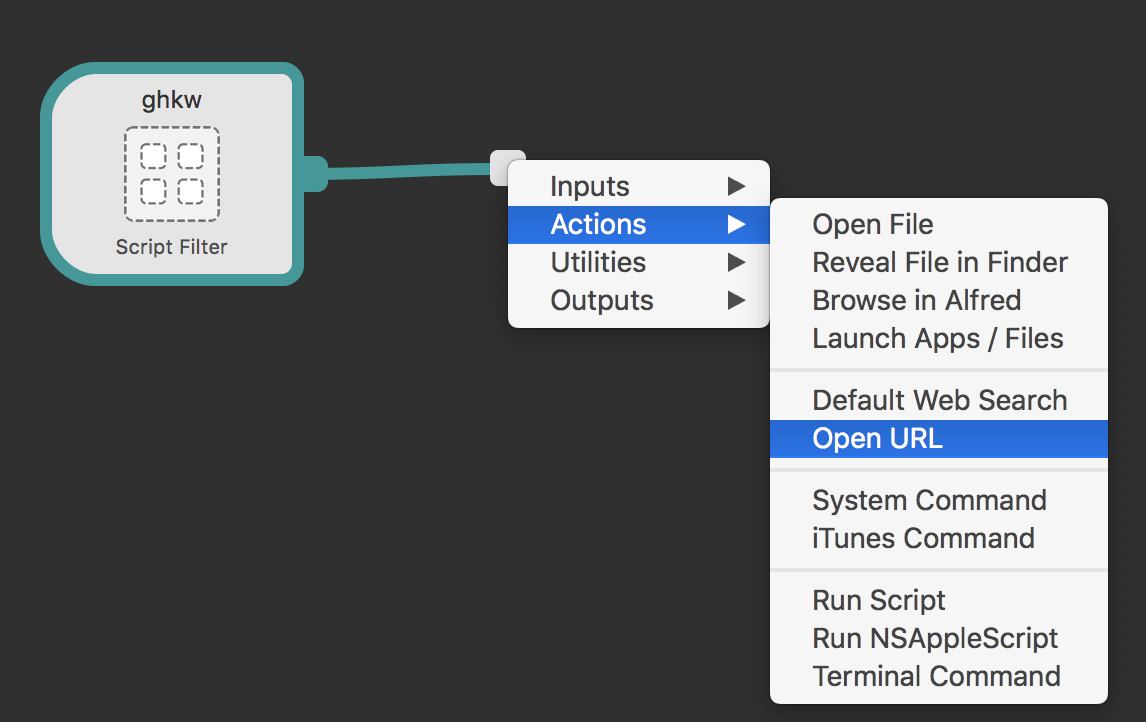The height and width of the screenshot is (722, 1146).
Task: Choose the Default Web Search action
Action: click(x=938, y=400)
